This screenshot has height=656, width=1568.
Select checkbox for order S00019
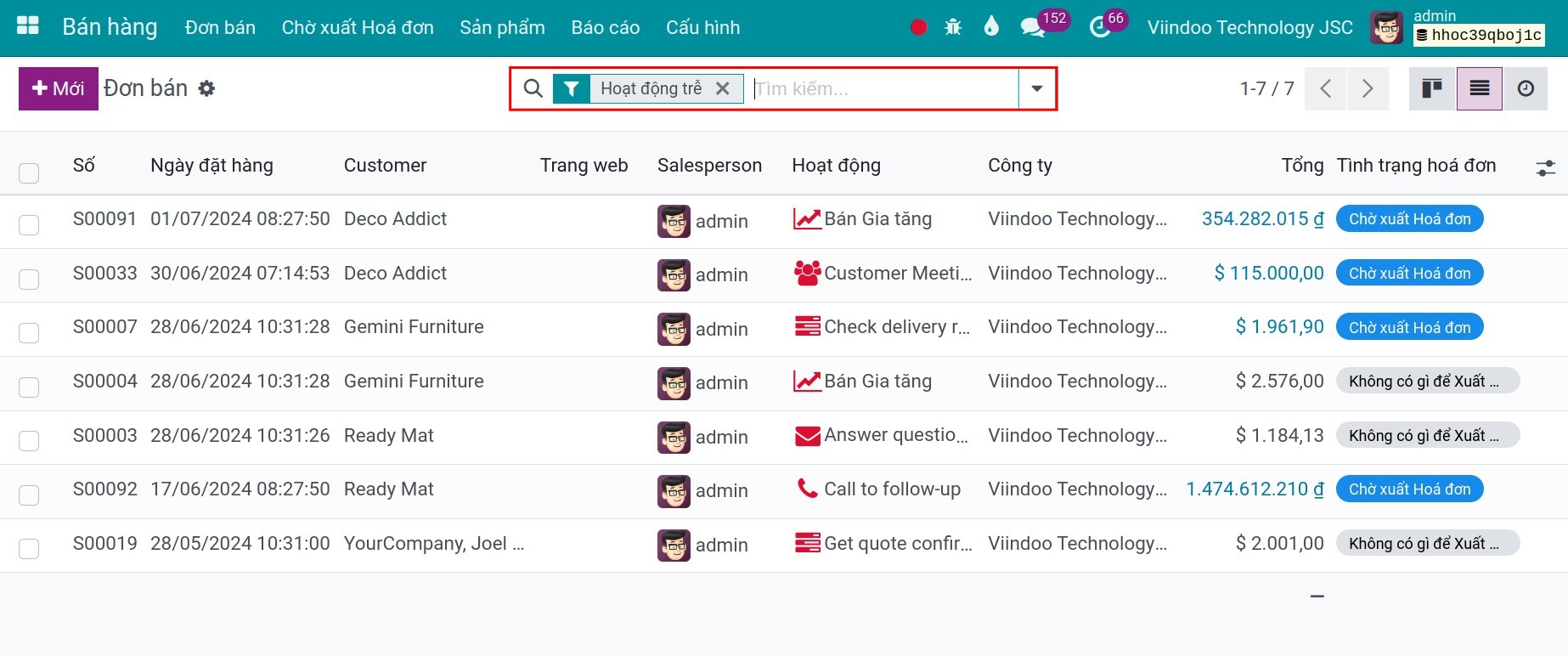(29, 549)
